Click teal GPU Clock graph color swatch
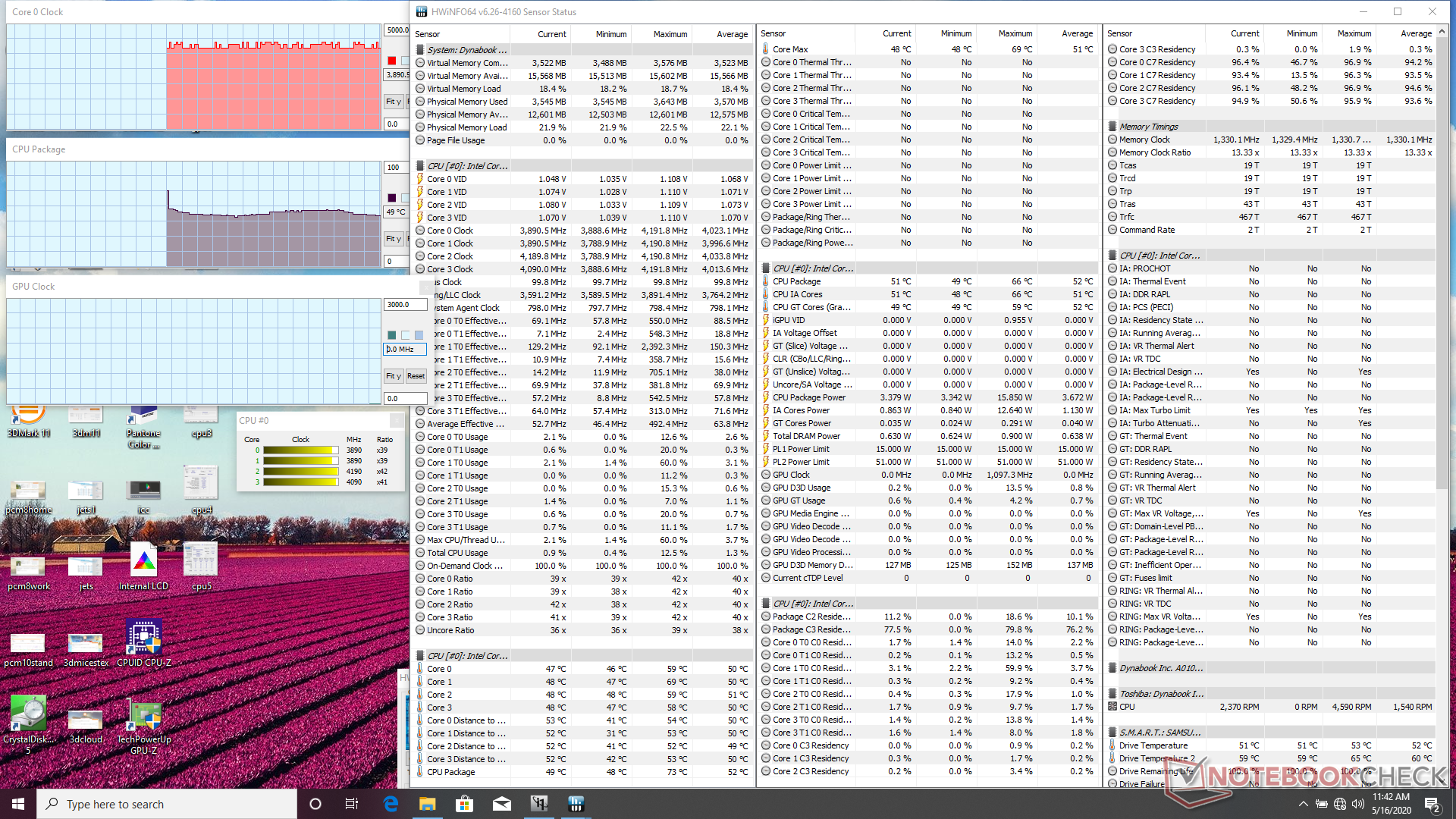This screenshot has width=1456, height=819. (391, 335)
